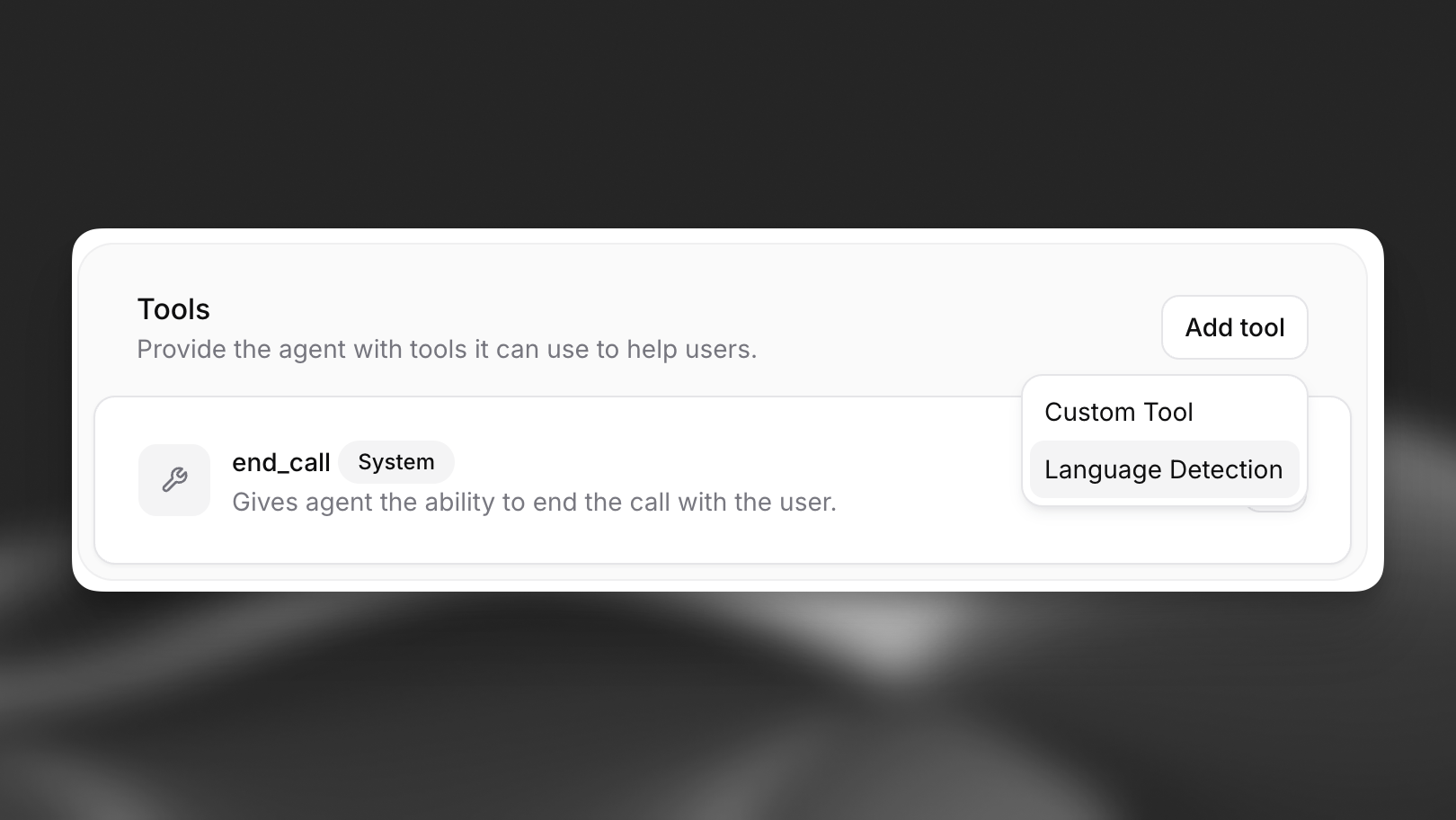
Task: Toggle the highlighted Language Detection option
Action: tap(1163, 469)
